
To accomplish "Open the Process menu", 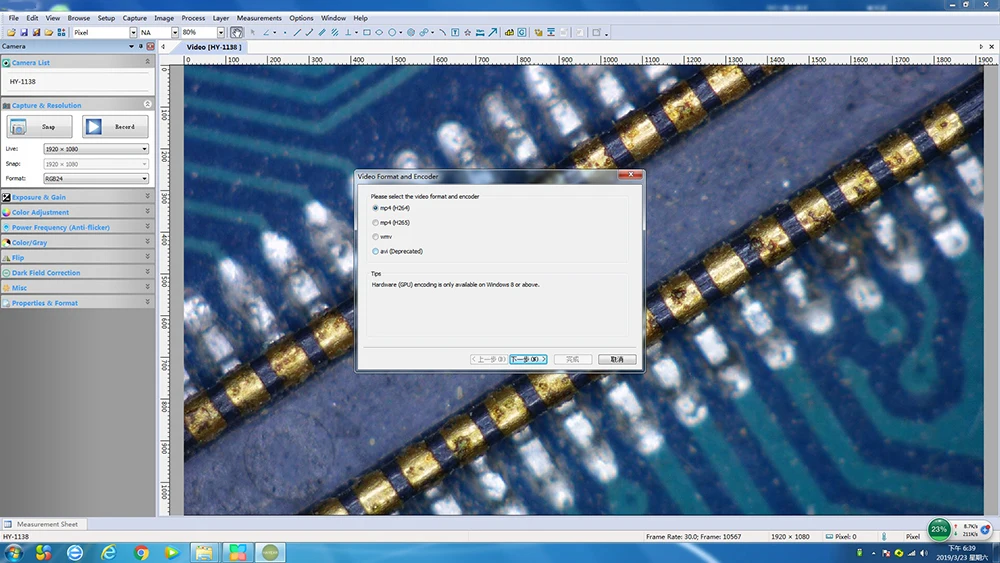I will click(193, 18).
